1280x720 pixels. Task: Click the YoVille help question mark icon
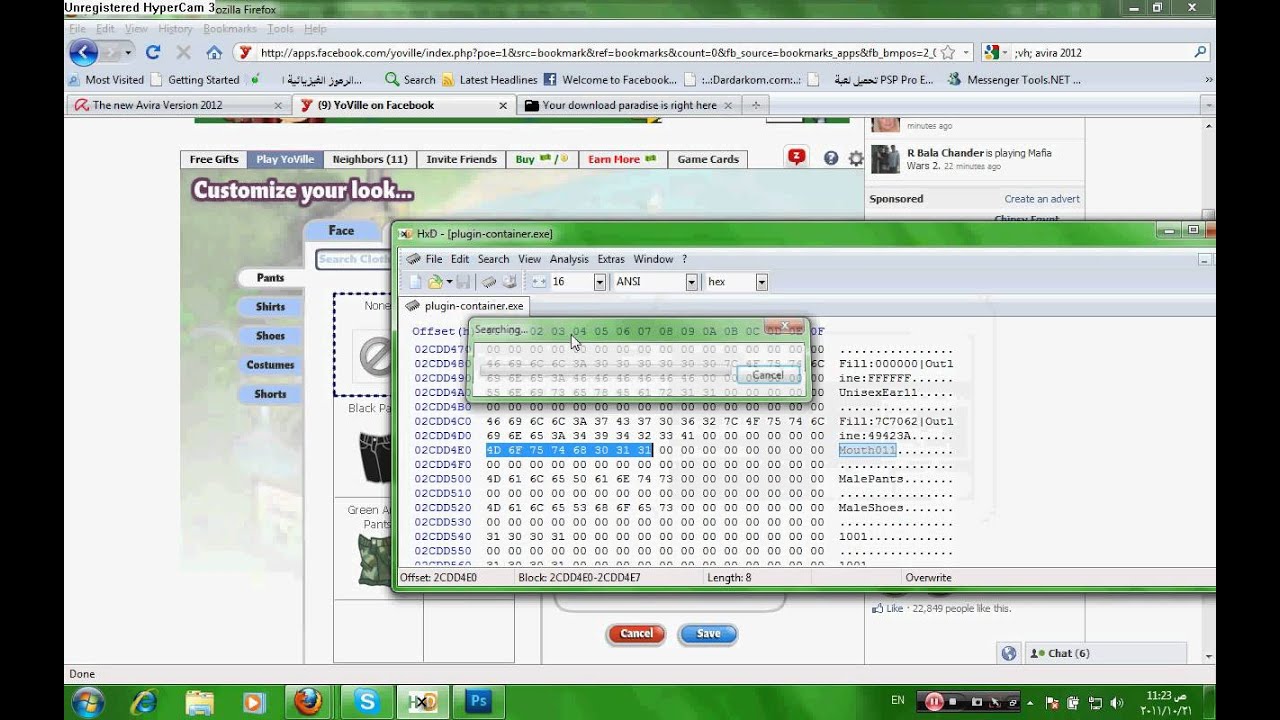(831, 158)
